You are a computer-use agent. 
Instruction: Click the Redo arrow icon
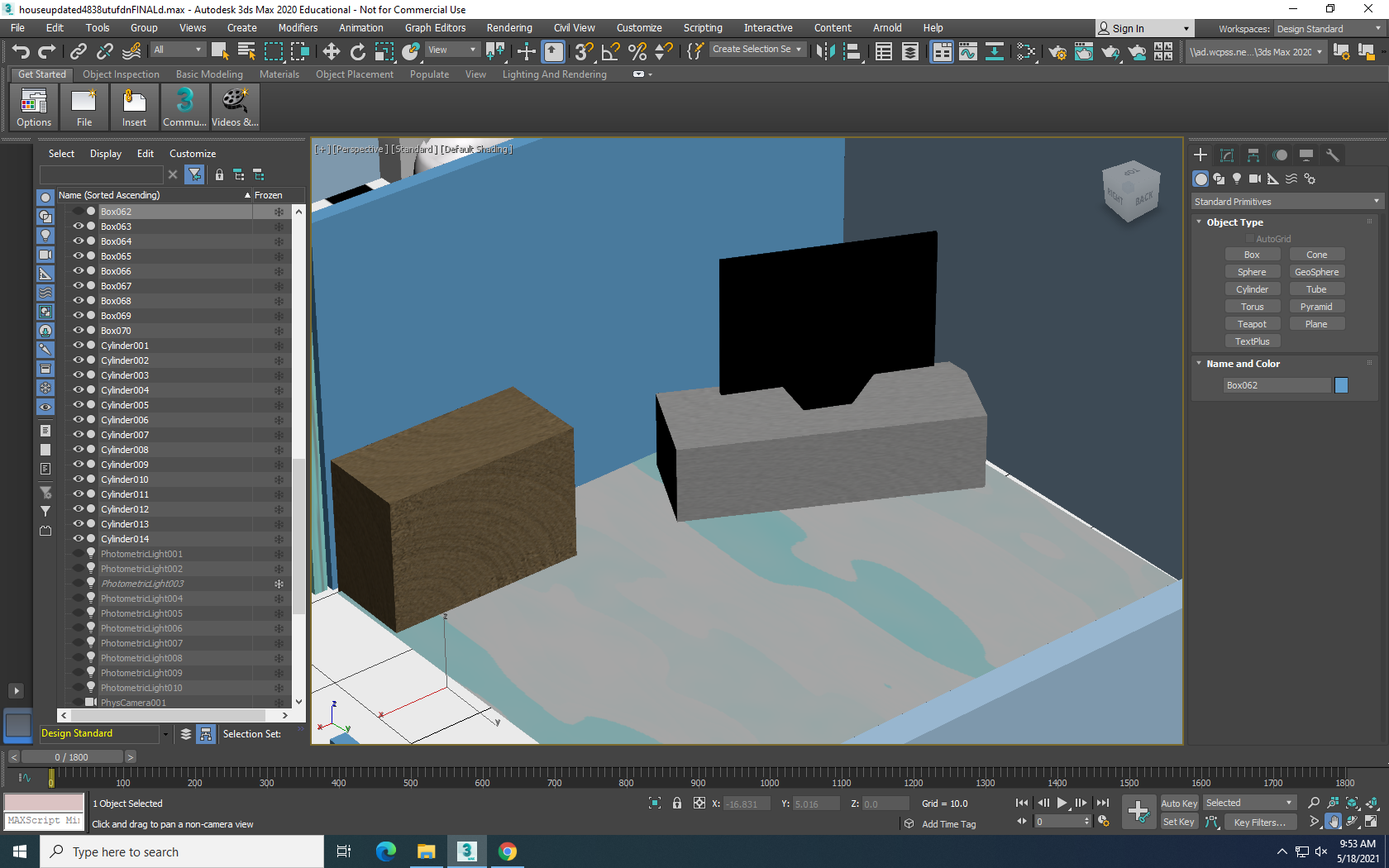tap(47, 51)
